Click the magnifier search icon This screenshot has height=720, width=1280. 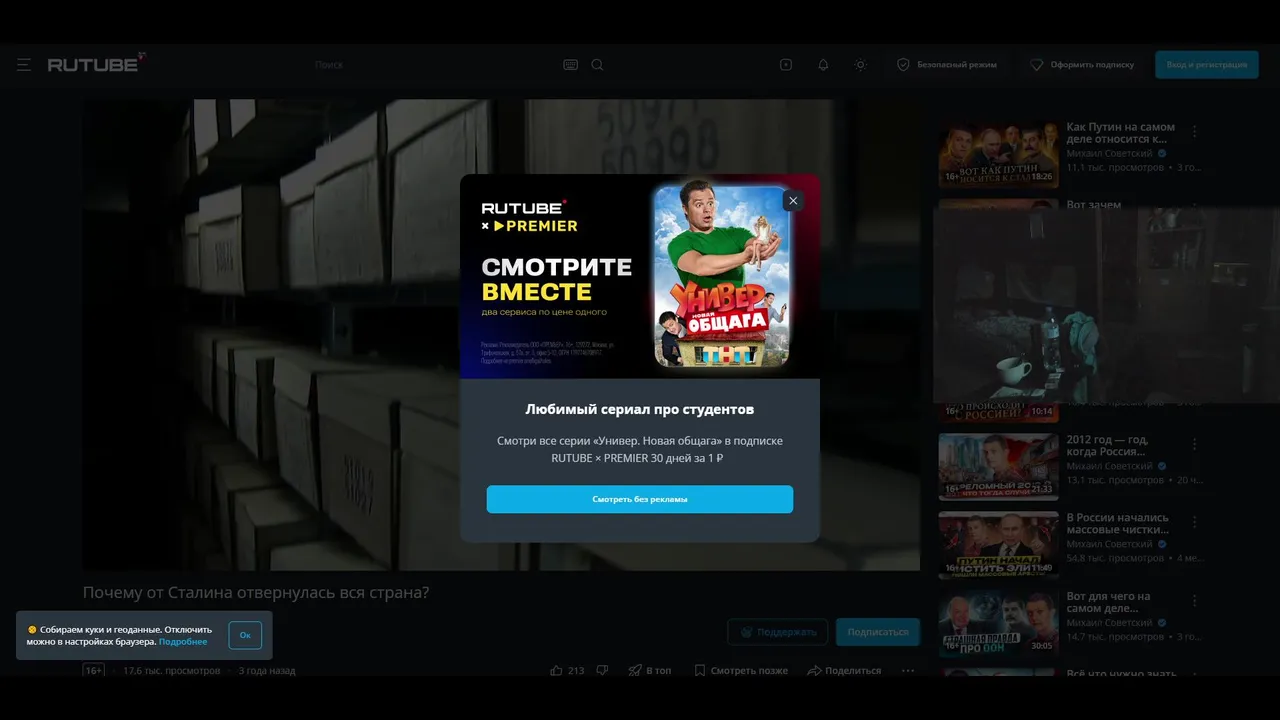(597, 65)
